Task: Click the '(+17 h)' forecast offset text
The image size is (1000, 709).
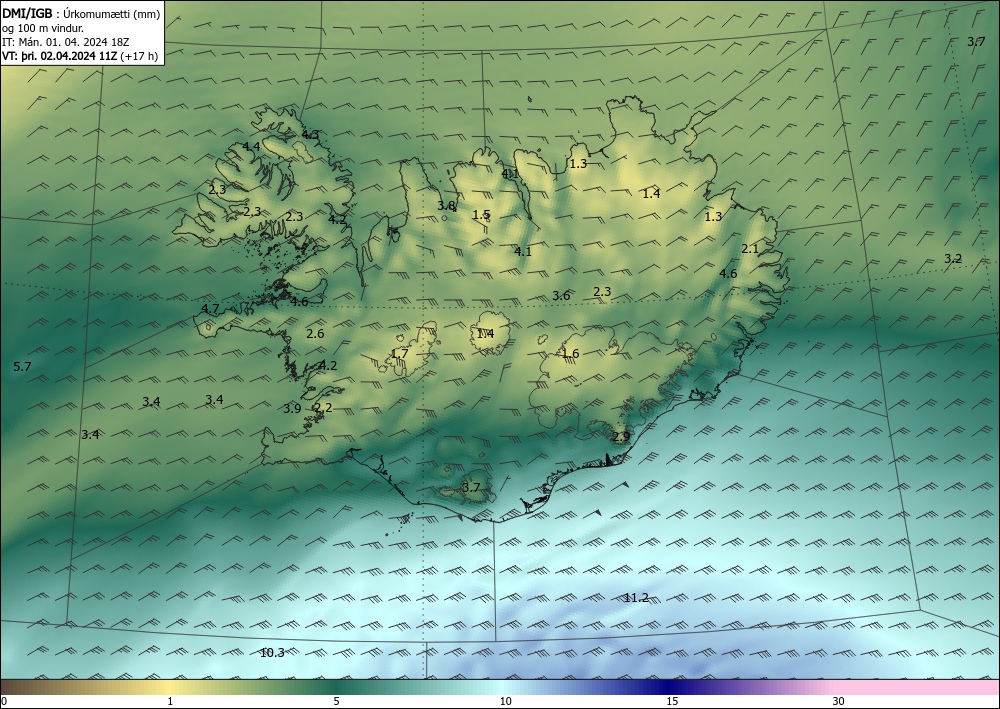Action: pos(138,55)
